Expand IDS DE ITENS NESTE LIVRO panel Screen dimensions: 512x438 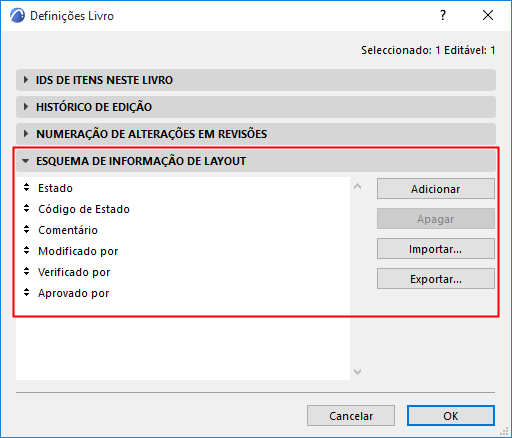[x=256, y=80]
